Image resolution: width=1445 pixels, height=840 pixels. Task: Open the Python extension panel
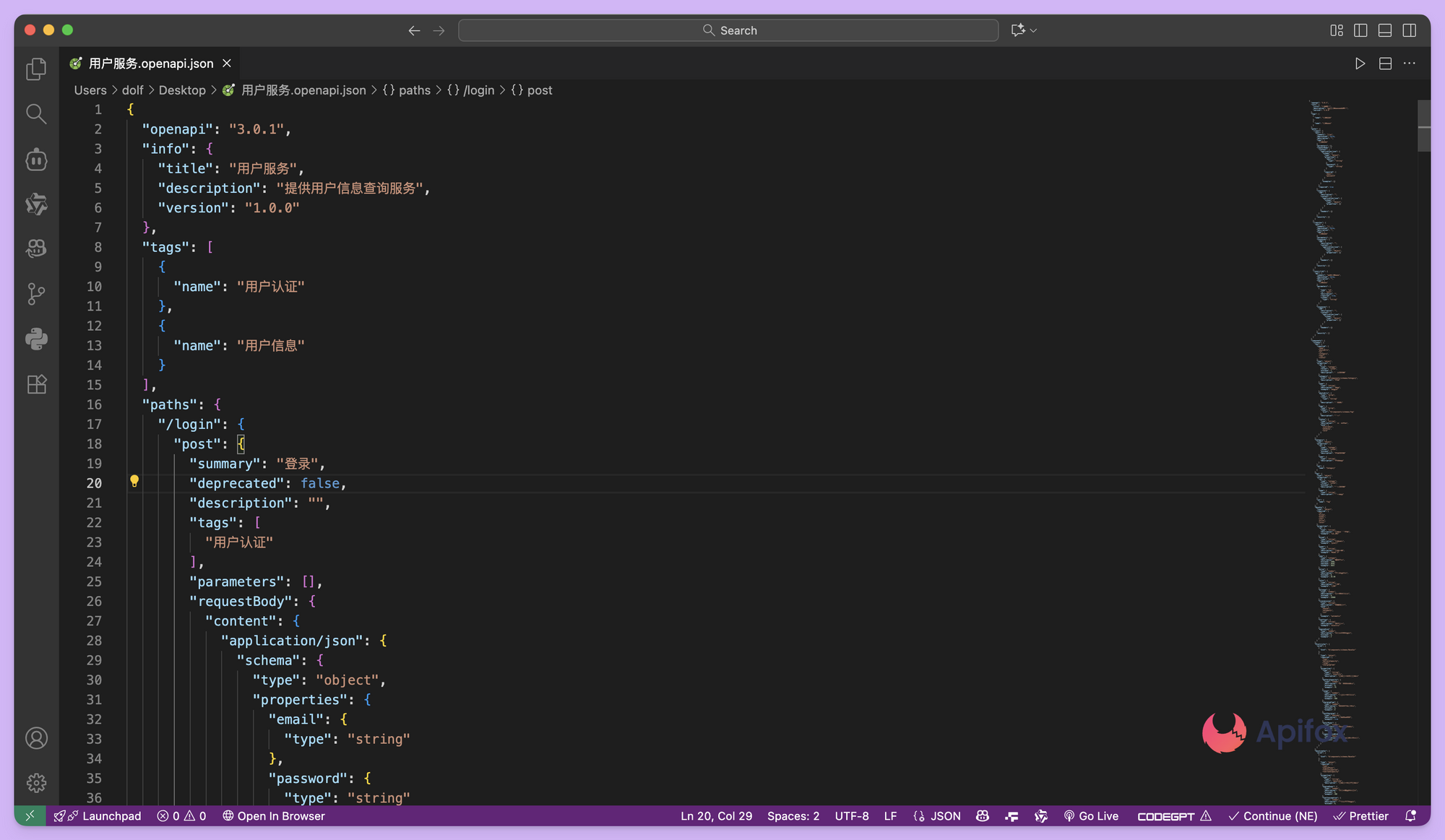pos(36,338)
